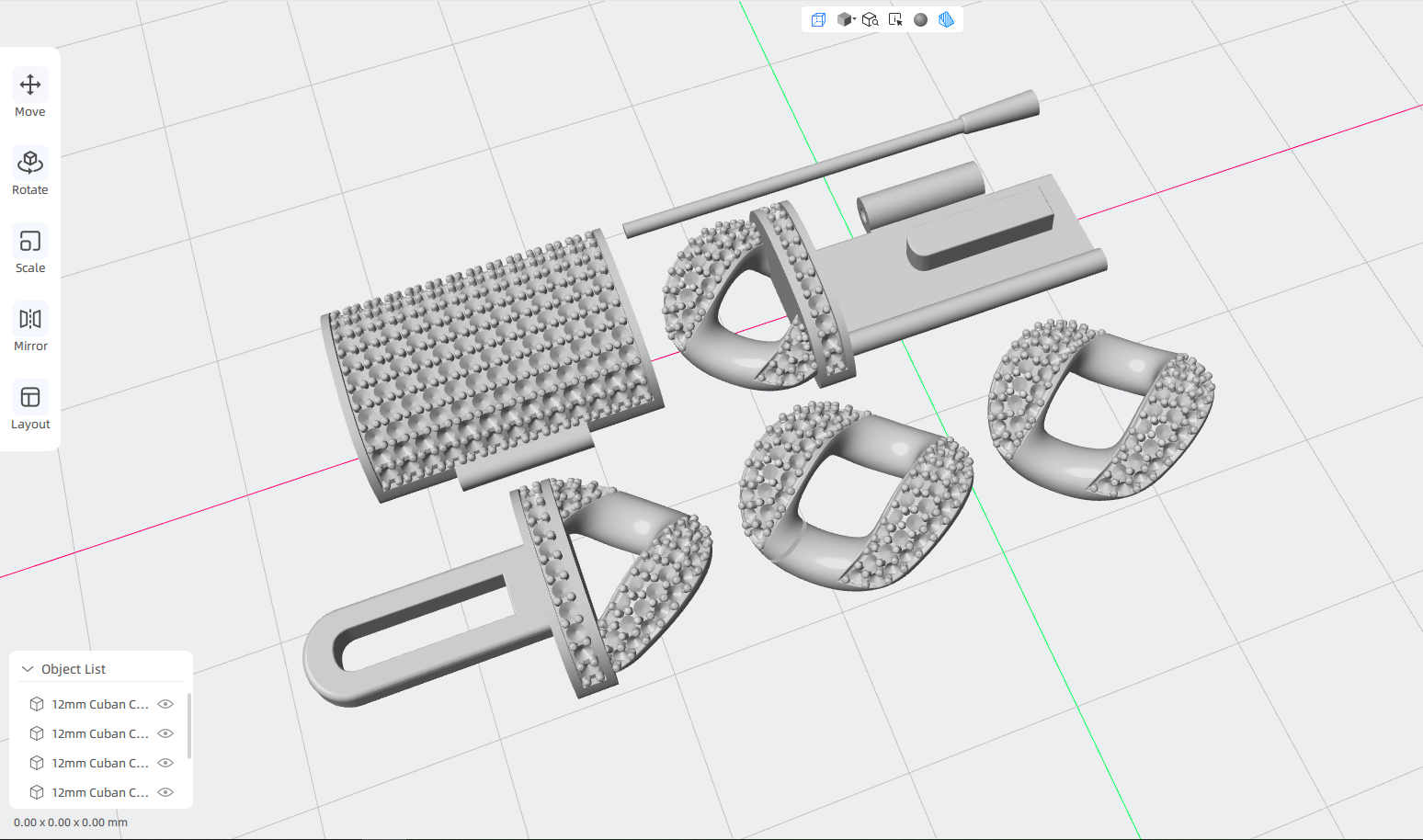Hide the second 12mm Cuban object

[x=165, y=733]
